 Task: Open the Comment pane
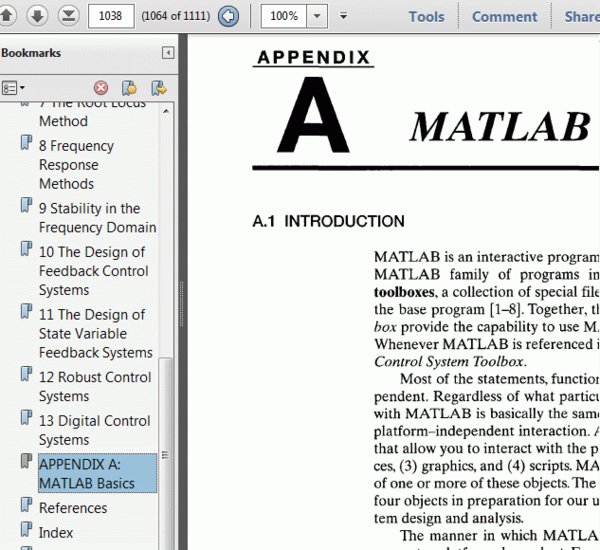click(x=504, y=16)
